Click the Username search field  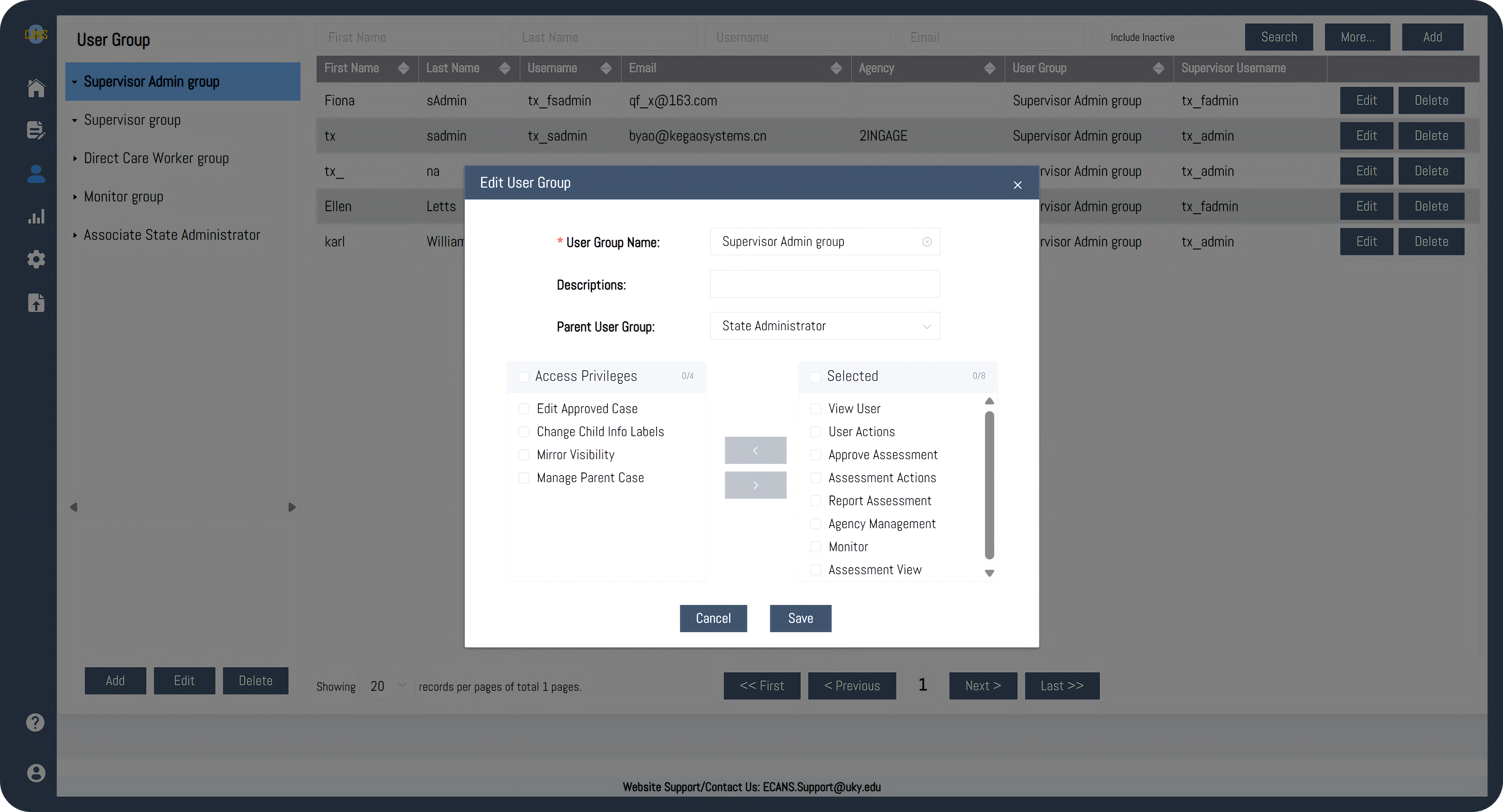[797, 37]
